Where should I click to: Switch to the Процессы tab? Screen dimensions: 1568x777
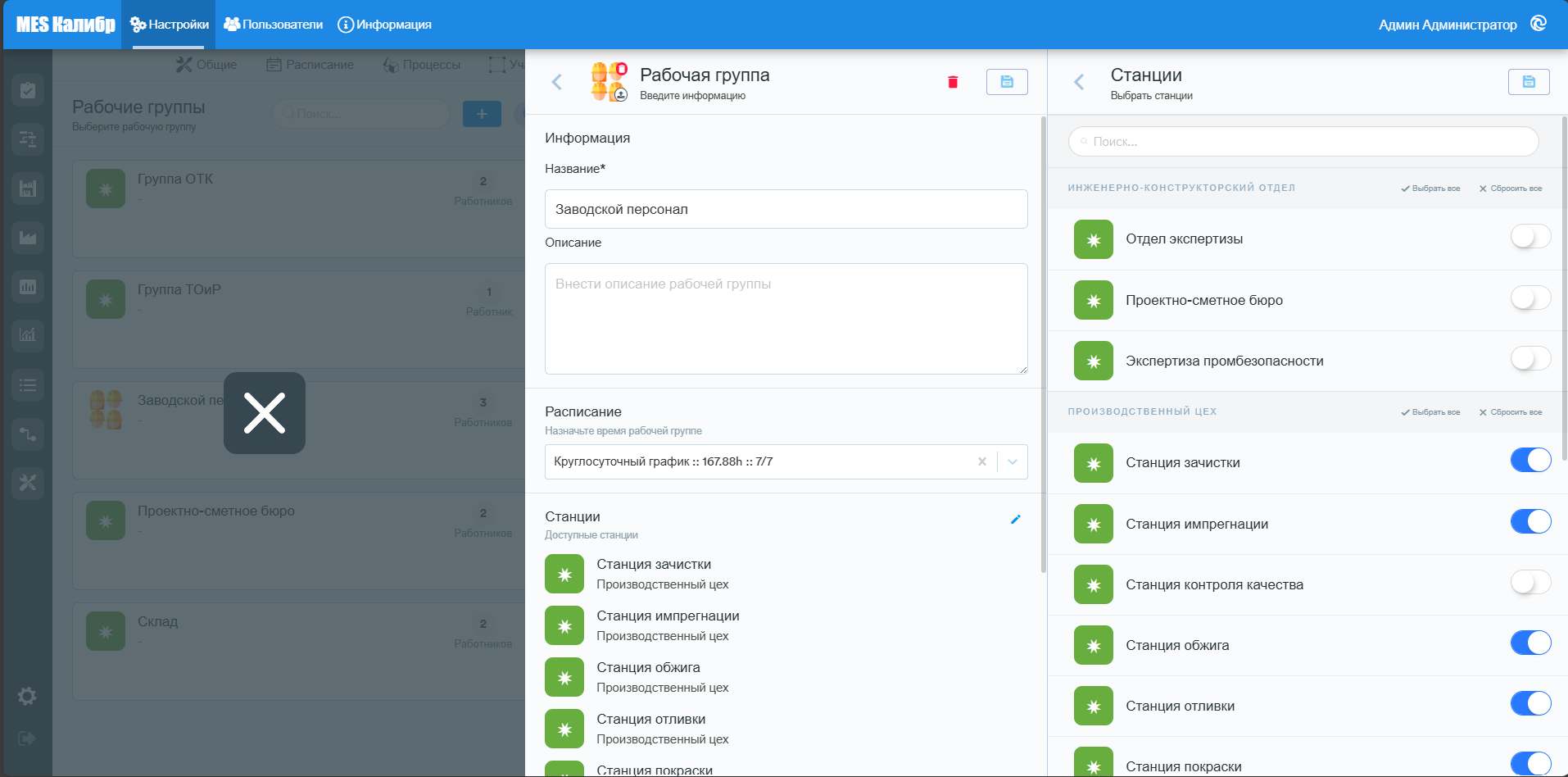pos(422,65)
